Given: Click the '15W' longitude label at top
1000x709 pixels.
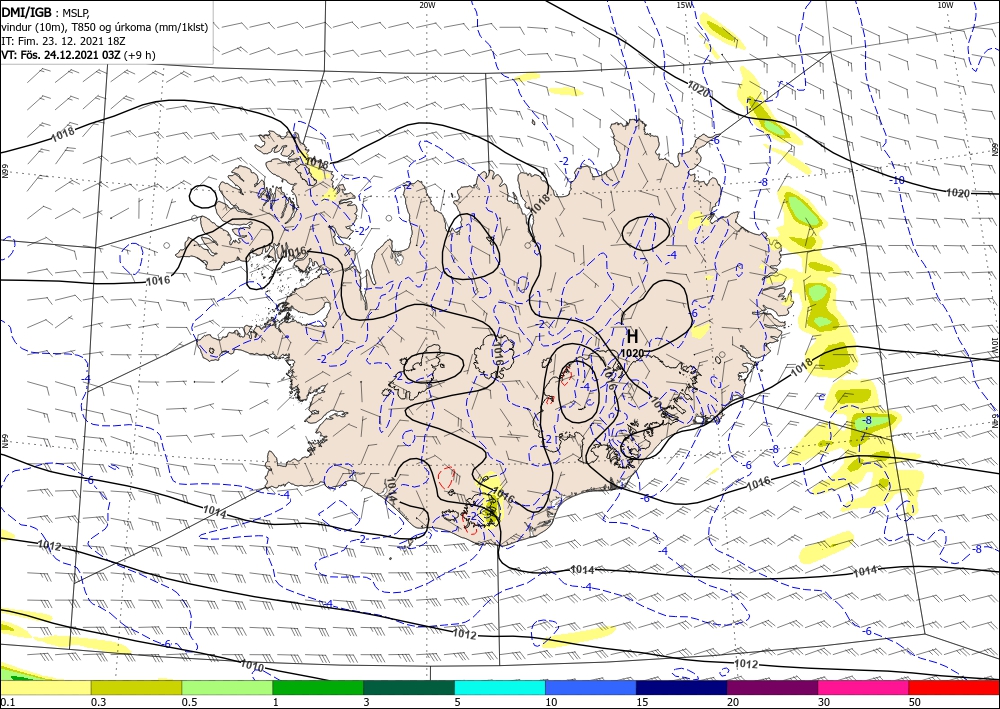Looking at the screenshot, I should click(x=684, y=5).
